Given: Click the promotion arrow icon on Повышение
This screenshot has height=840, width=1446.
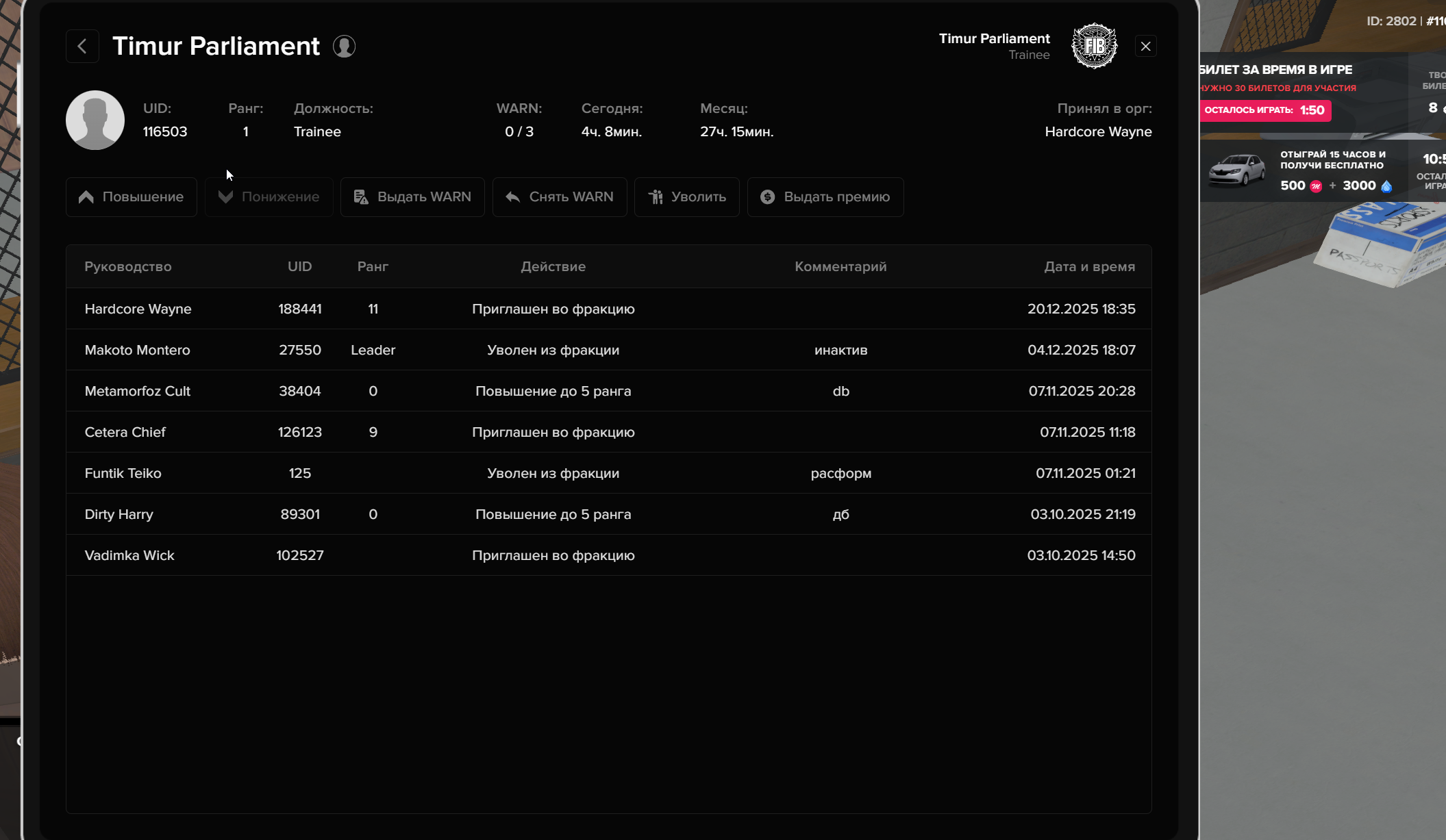Looking at the screenshot, I should pyautogui.click(x=86, y=197).
